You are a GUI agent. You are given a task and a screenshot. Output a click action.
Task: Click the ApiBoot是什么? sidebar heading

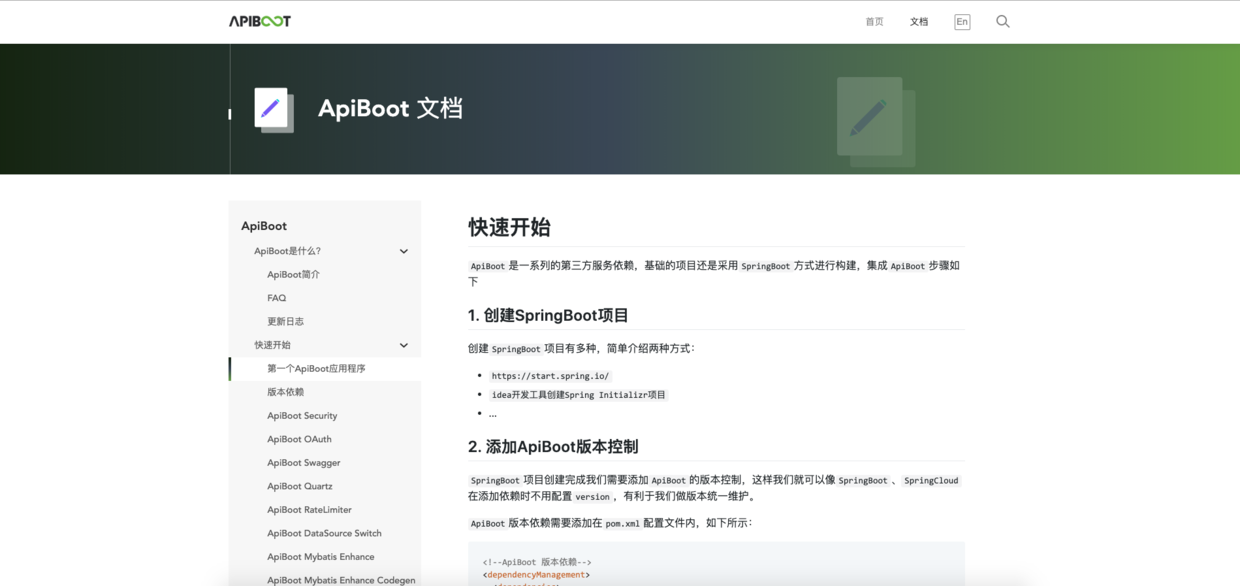(287, 251)
